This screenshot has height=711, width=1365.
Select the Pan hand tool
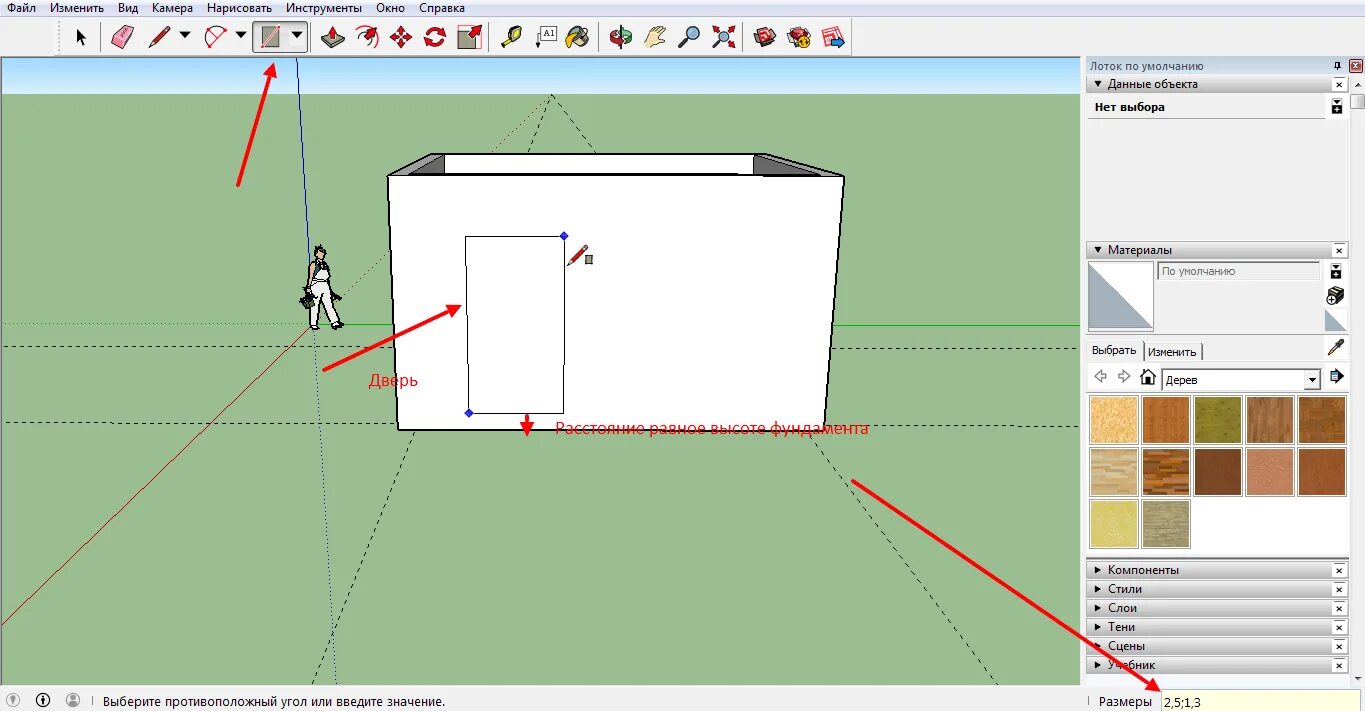(x=655, y=38)
